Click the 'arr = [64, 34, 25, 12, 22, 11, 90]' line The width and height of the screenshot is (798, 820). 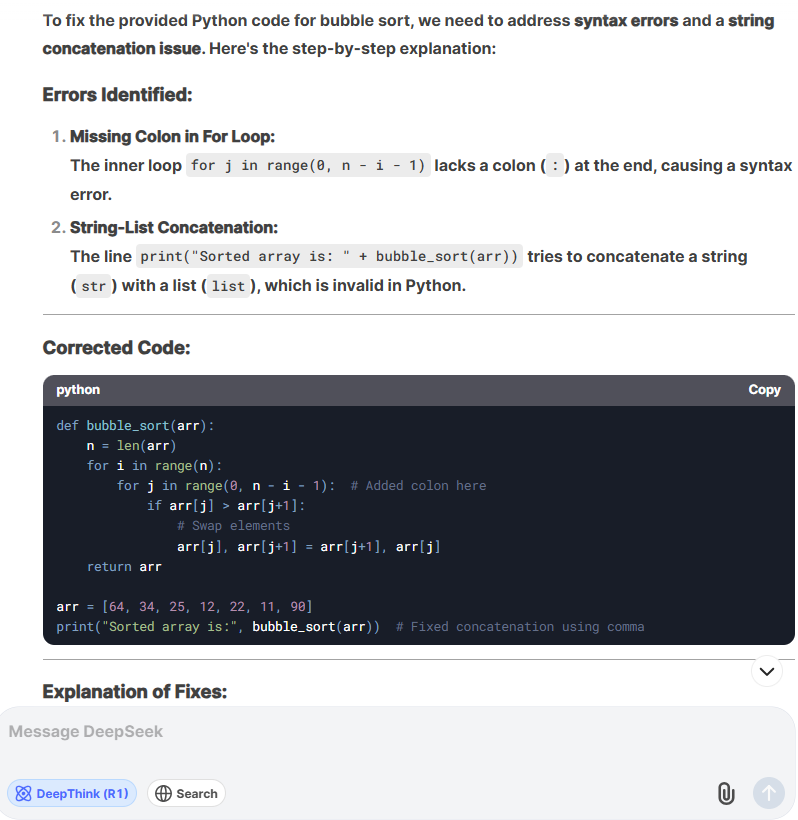[x=185, y=607]
